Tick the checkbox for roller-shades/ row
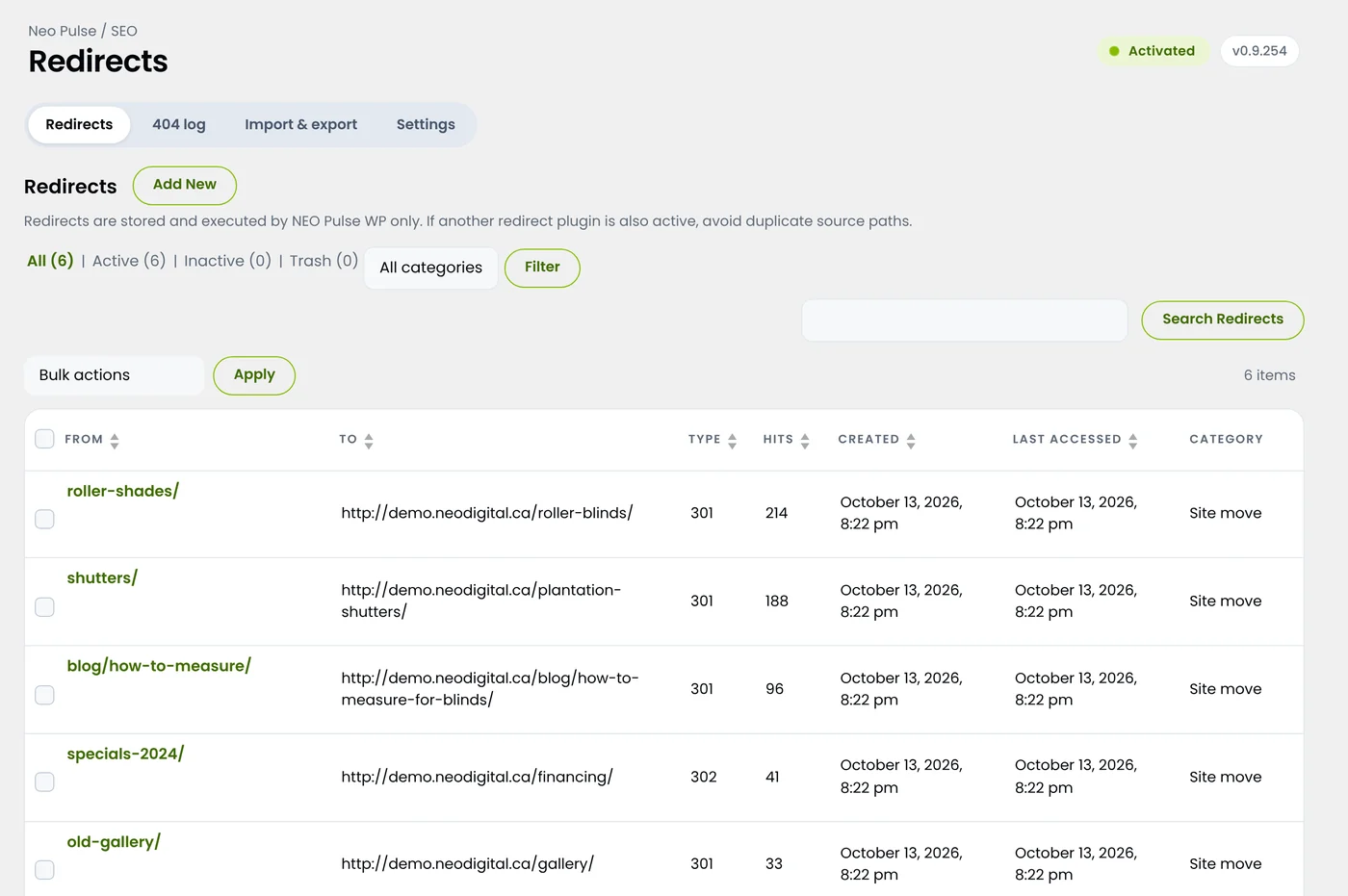 (44, 520)
